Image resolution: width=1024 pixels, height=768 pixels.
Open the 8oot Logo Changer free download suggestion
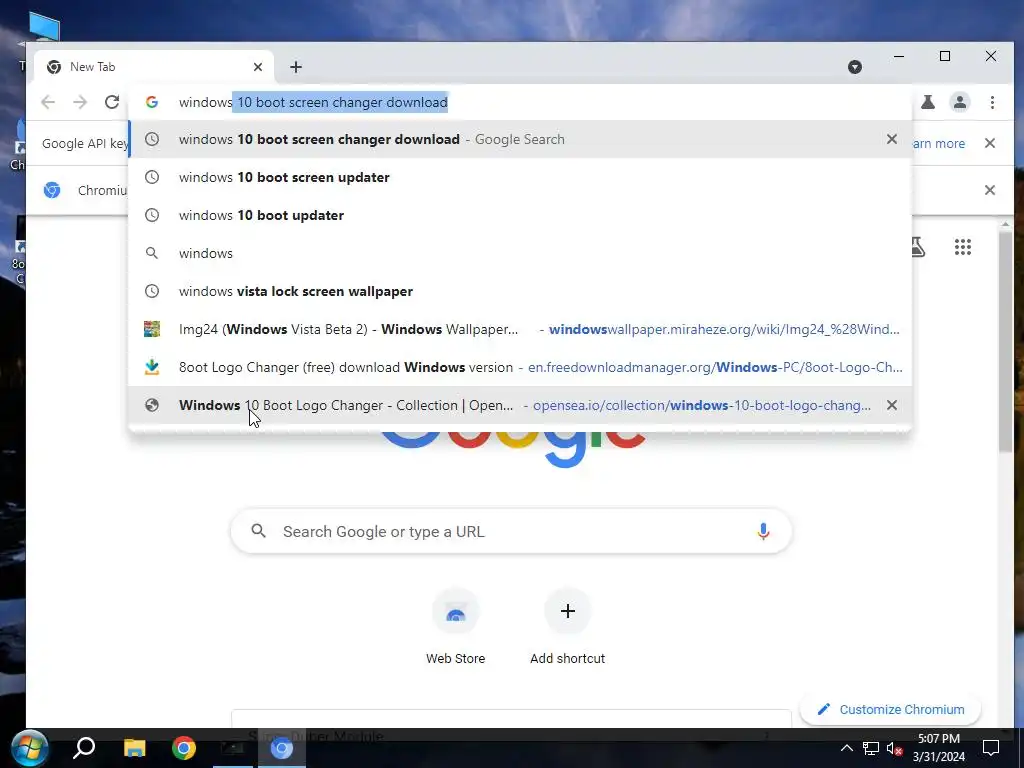tap(520, 367)
